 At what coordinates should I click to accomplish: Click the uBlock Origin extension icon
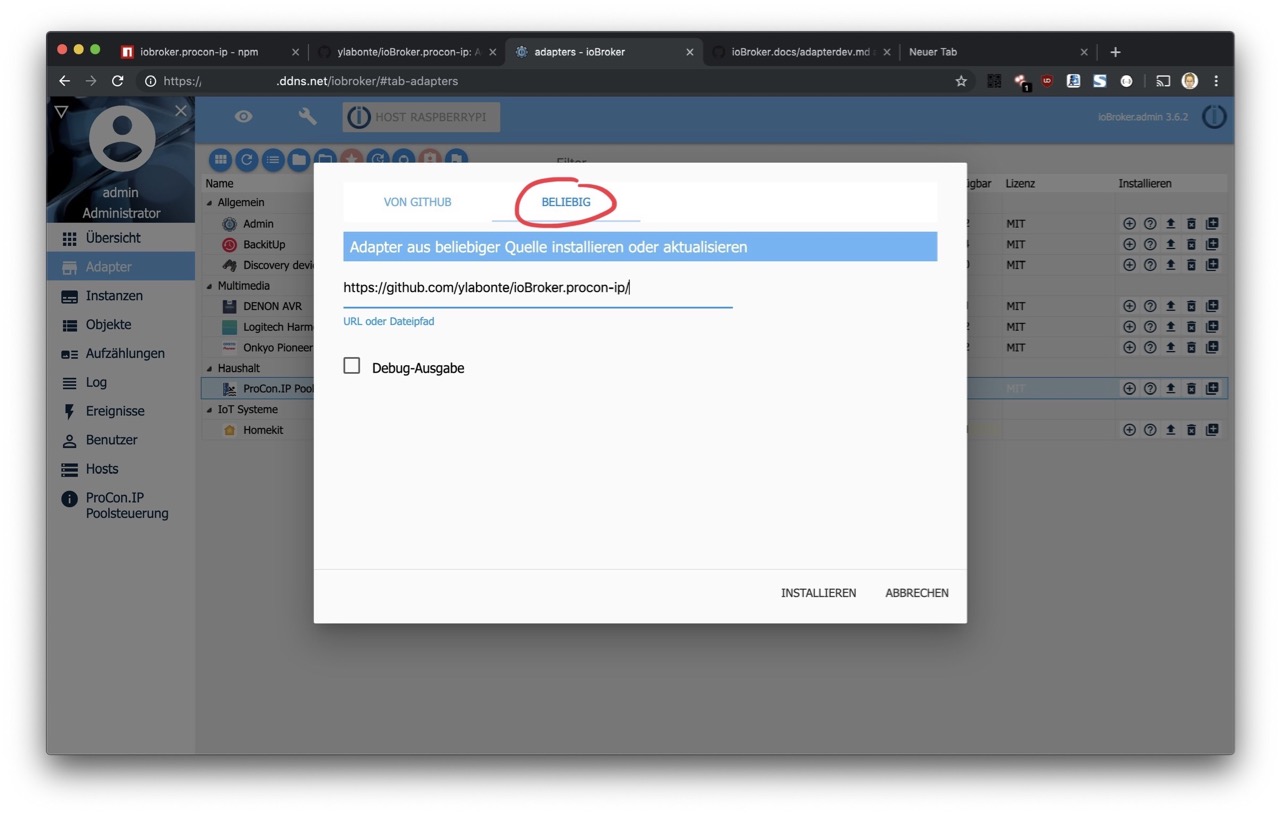tap(1047, 81)
